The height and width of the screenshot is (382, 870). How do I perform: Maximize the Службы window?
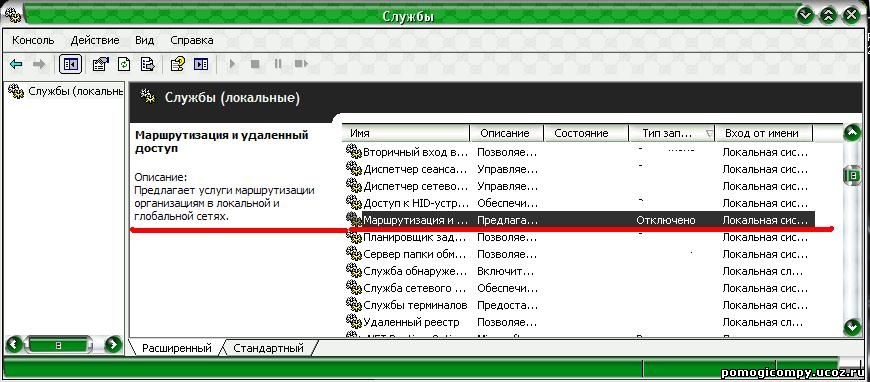[828, 16]
